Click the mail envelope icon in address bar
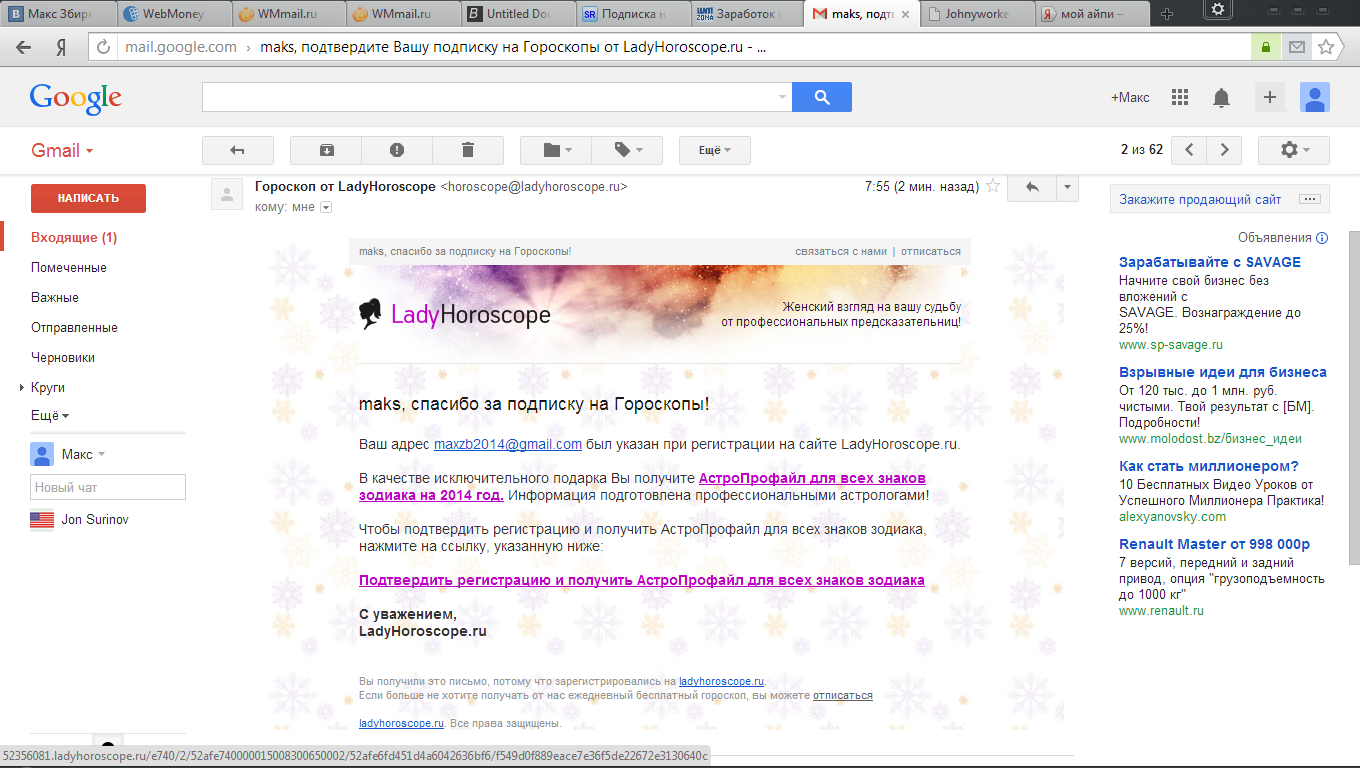 1296,47
